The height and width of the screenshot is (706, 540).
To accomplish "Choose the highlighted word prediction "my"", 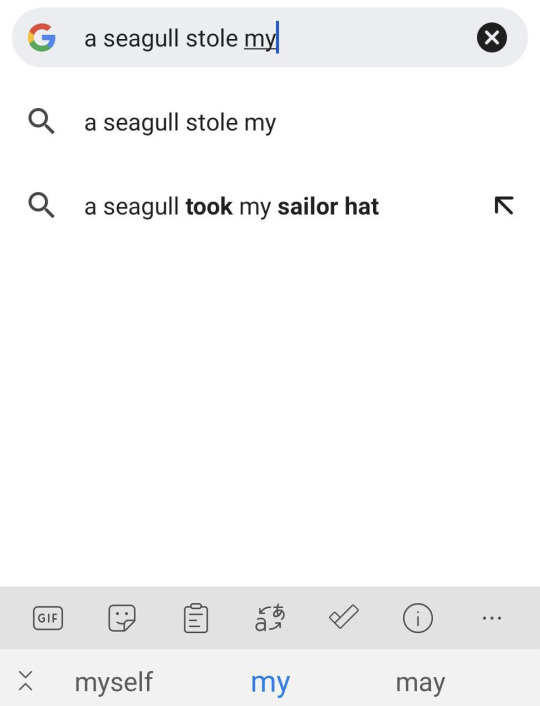I will [270, 683].
